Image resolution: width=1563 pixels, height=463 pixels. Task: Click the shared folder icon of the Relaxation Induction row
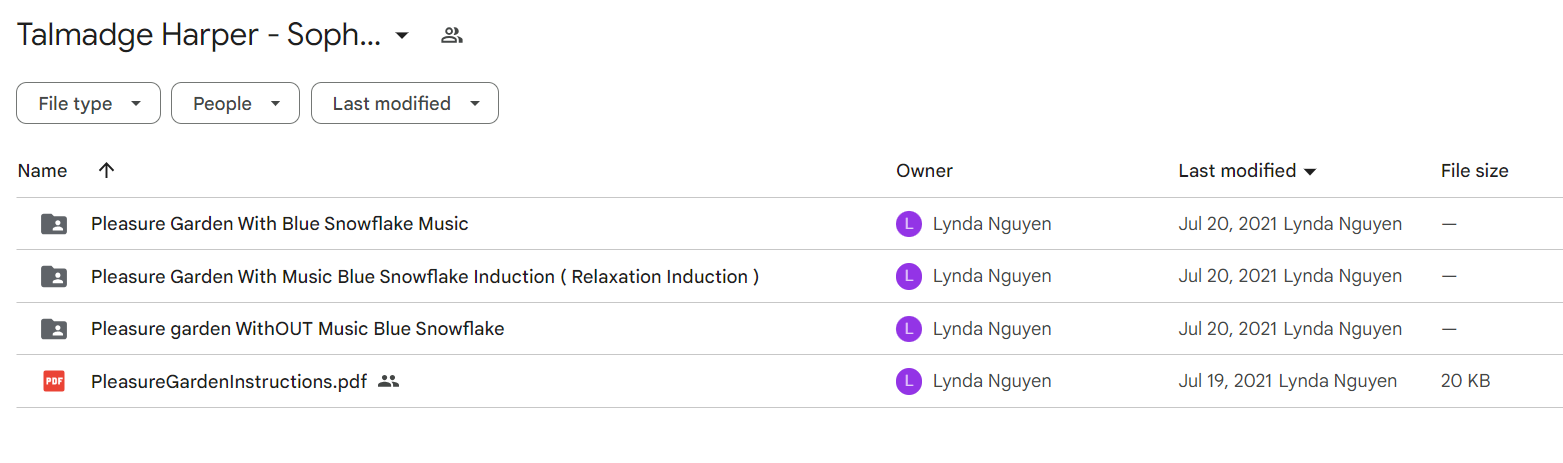(54, 276)
